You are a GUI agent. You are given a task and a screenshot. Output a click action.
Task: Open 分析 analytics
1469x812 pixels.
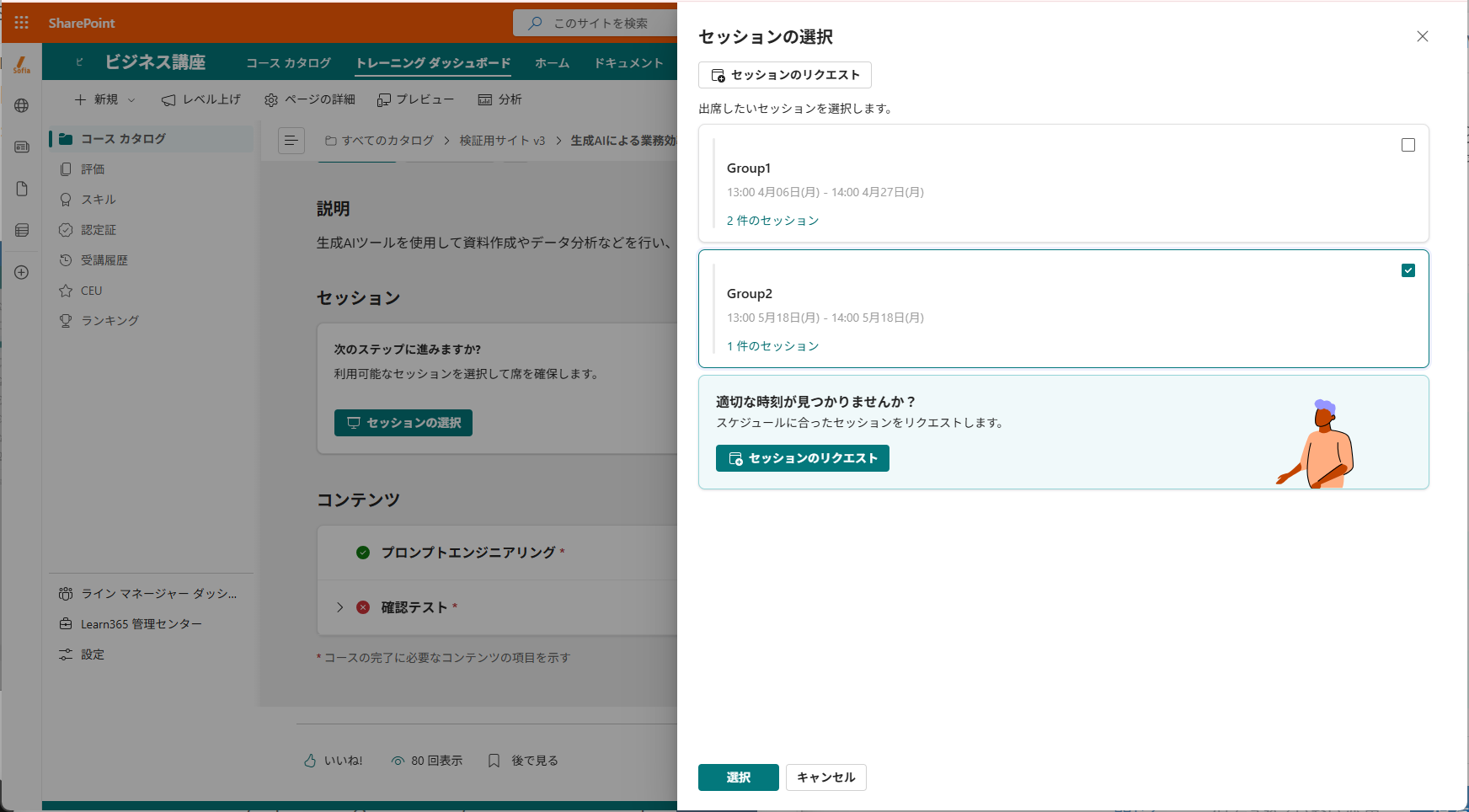[x=500, y=99]
